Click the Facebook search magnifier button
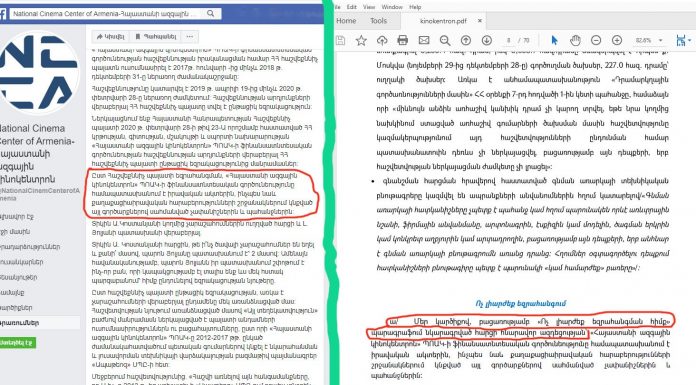The height and width of the screenshot is (385, 696). [x=211, y=14]
